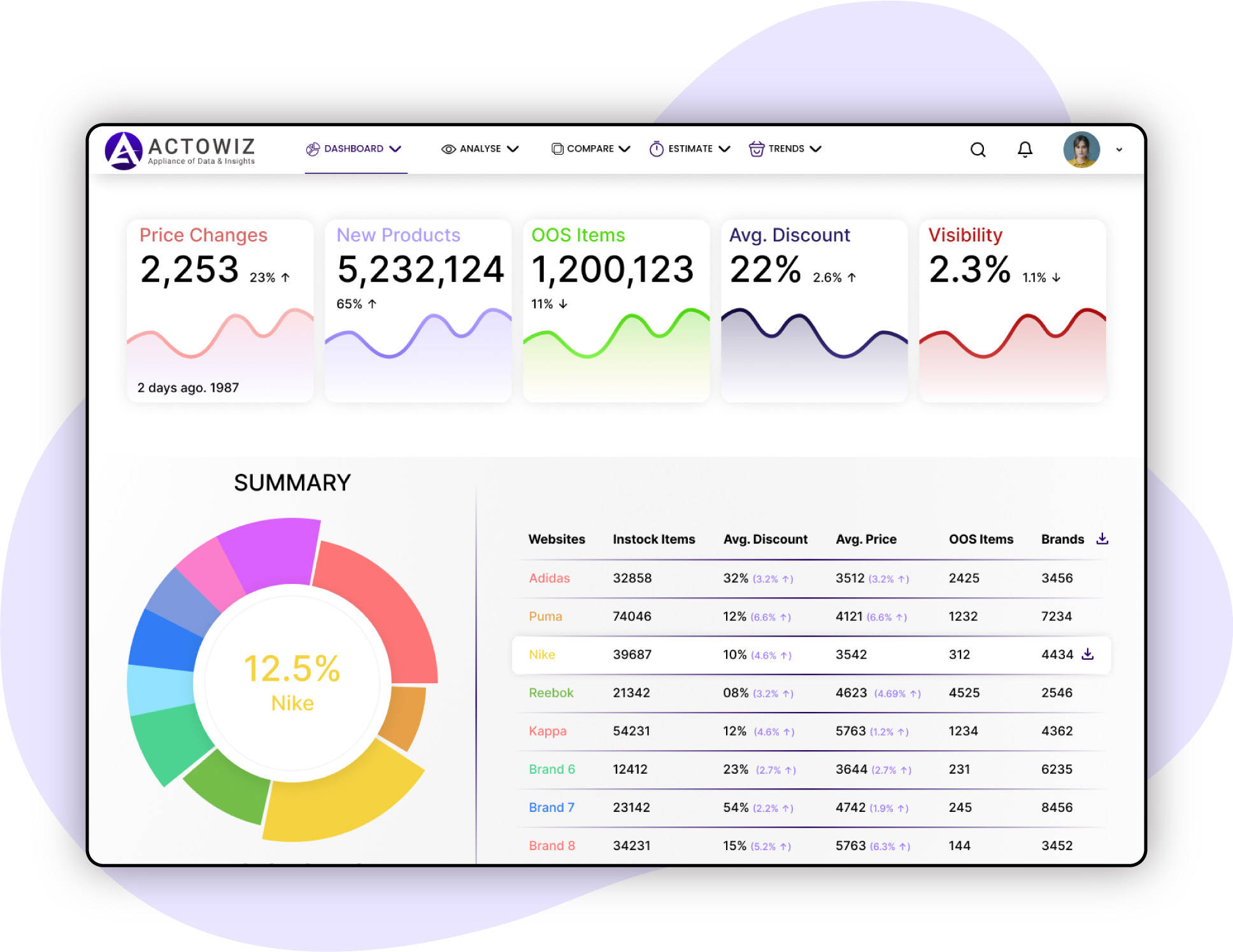Click the New Products 65% up arrow
This screenshot has height=952, width=1233.
click(372, 304)
